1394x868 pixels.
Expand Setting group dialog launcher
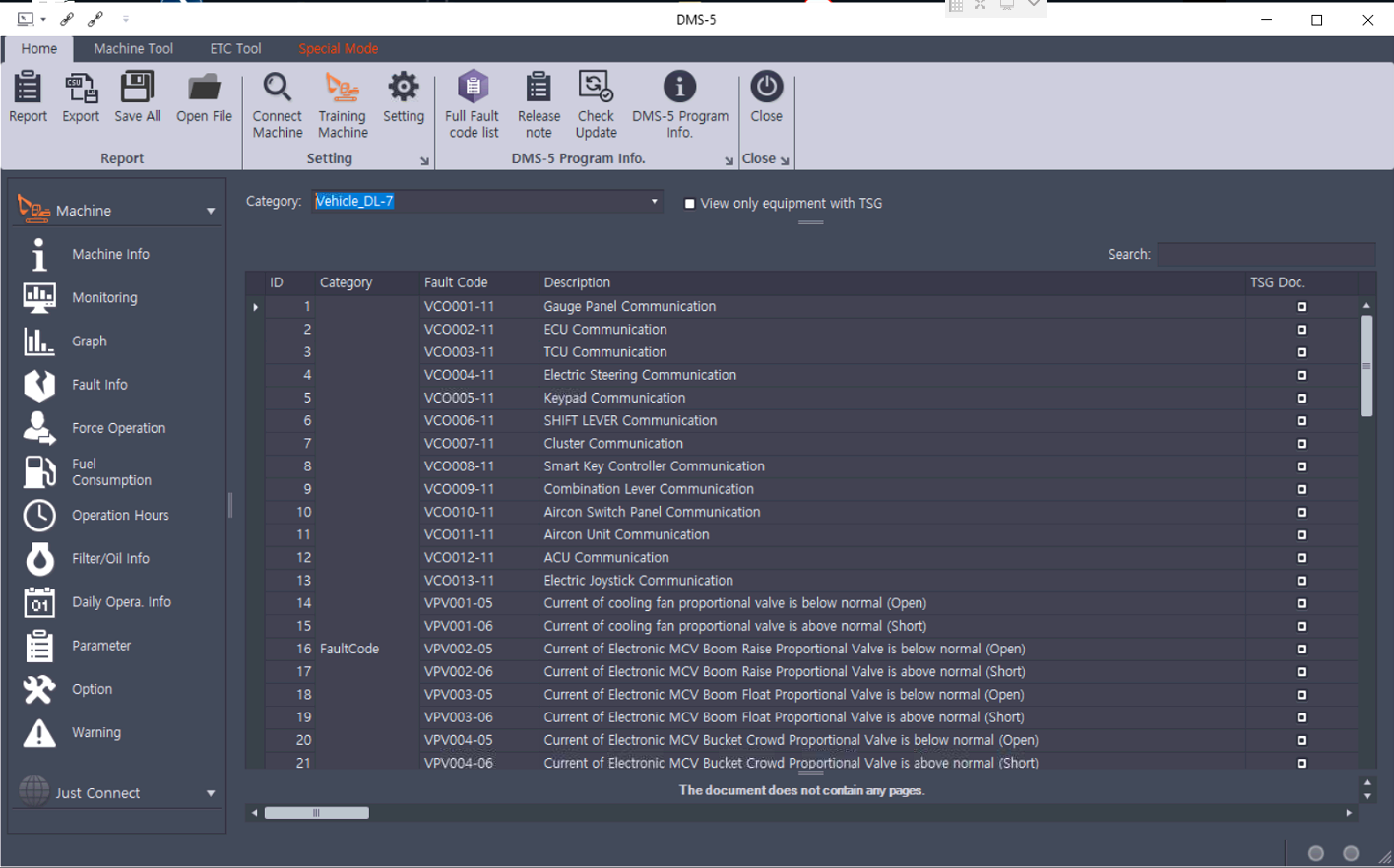424,160
